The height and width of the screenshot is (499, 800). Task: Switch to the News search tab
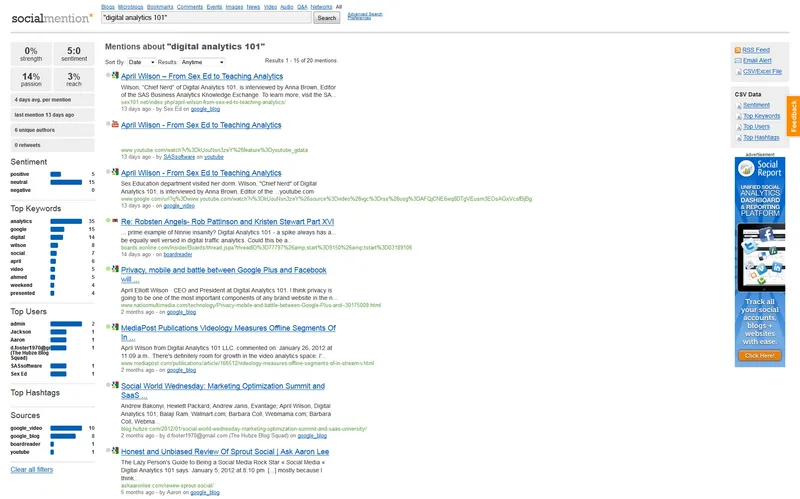[253, 7]
